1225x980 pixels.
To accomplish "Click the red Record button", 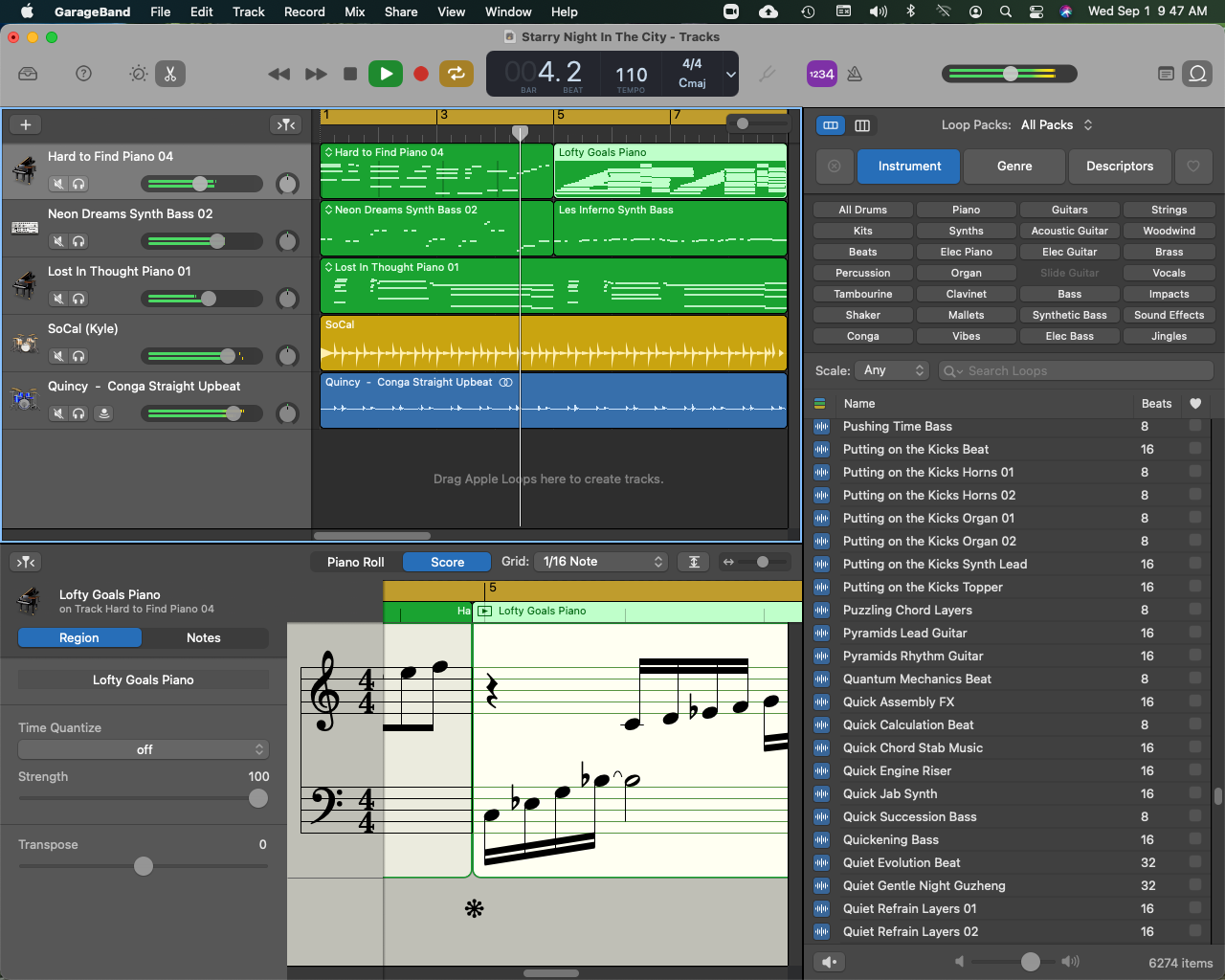I will click(420, 74).
